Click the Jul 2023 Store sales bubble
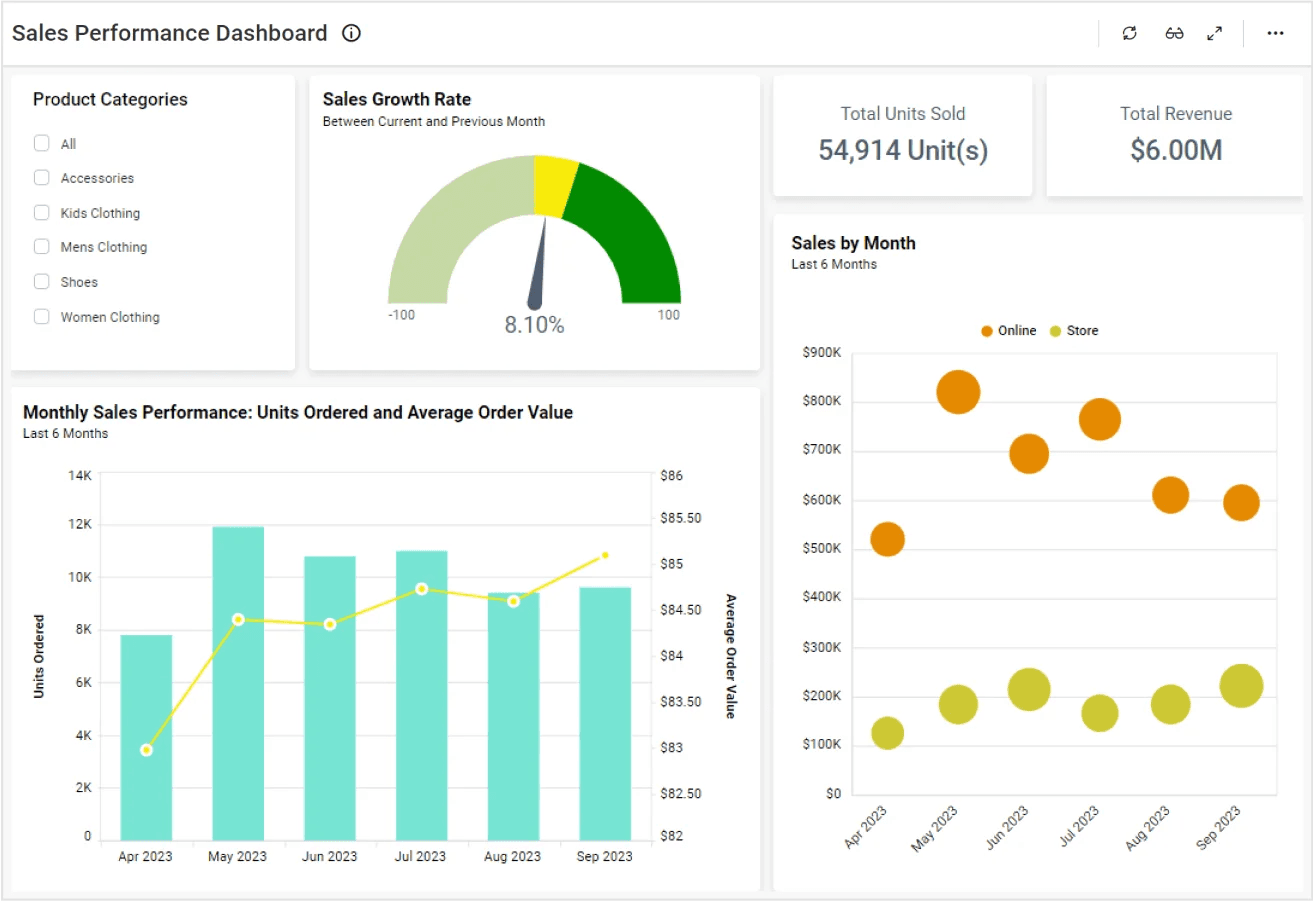 [x=1100, y=714]
